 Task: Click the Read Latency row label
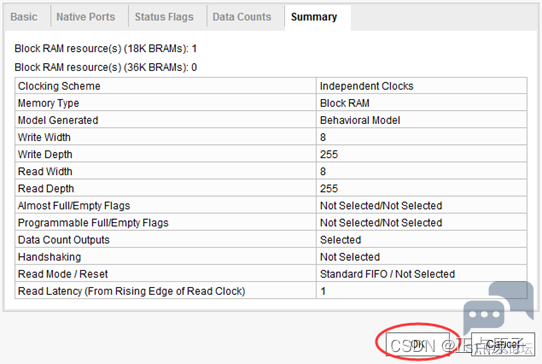(x=131, y=291)
